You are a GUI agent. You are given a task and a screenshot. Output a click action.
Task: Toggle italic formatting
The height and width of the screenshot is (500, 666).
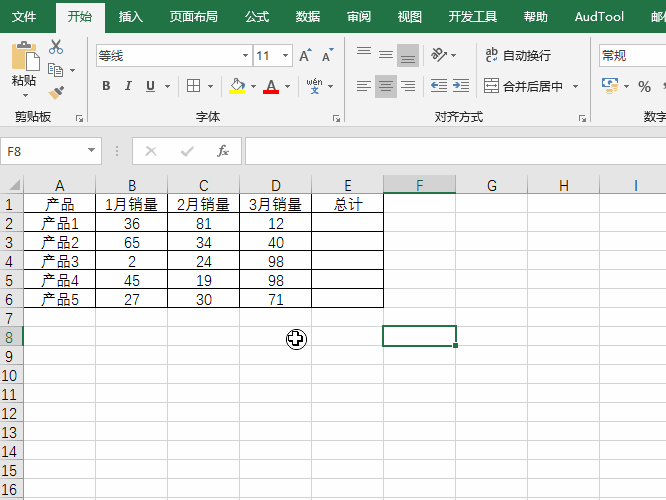tap(128, 86)
